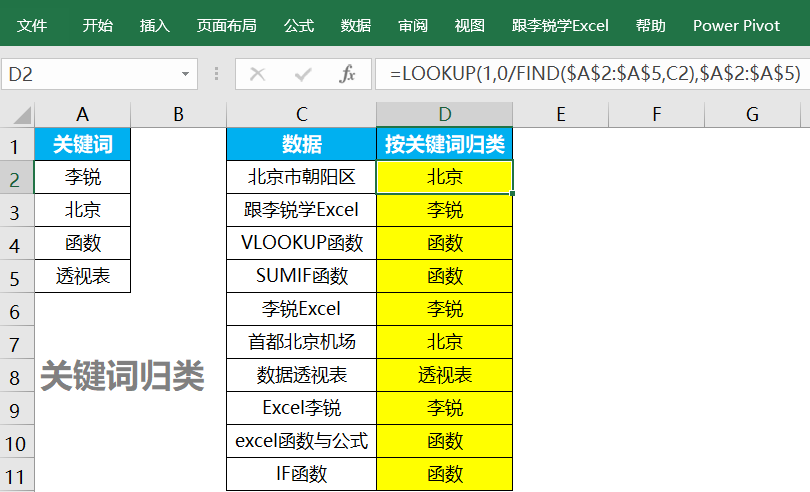The image size is (810, 492).
Task: Click the formula bar LOOKUP formula text
Action: [595, 74]
